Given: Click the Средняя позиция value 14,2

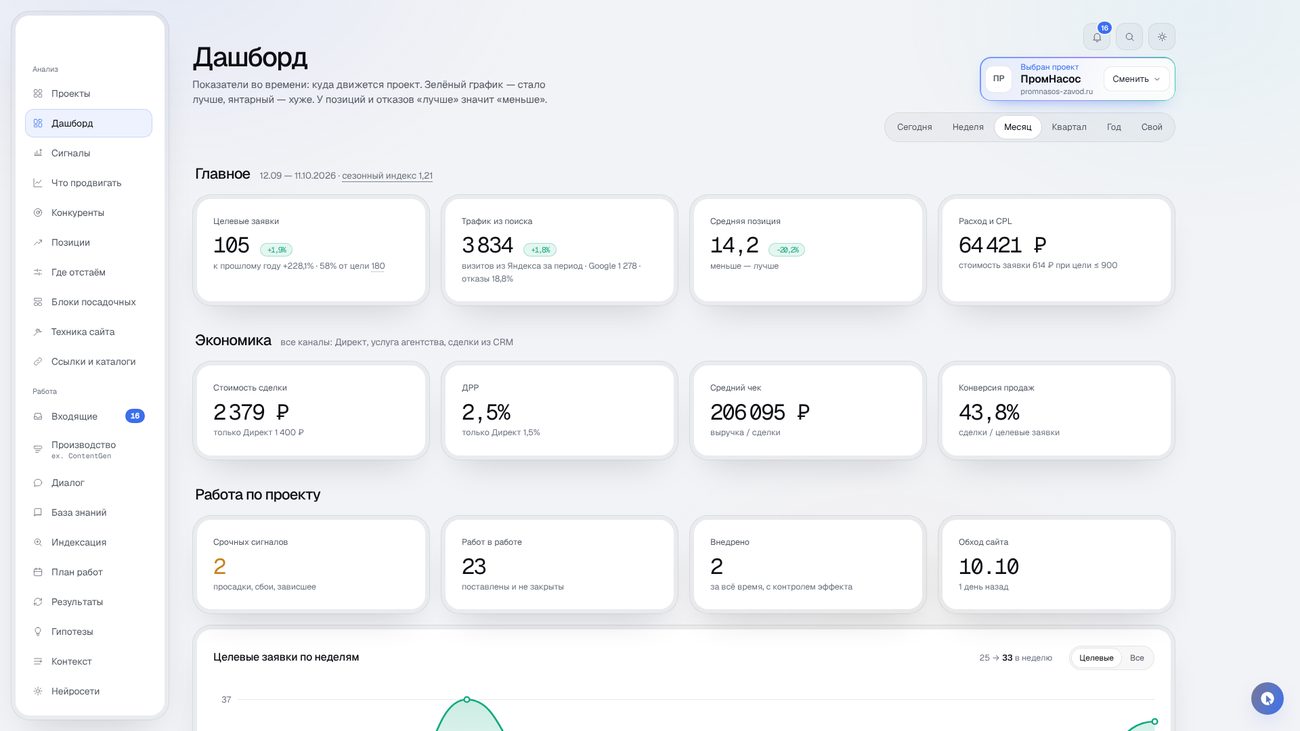Looking at the screenshot, I should click(x=735, y=245).
